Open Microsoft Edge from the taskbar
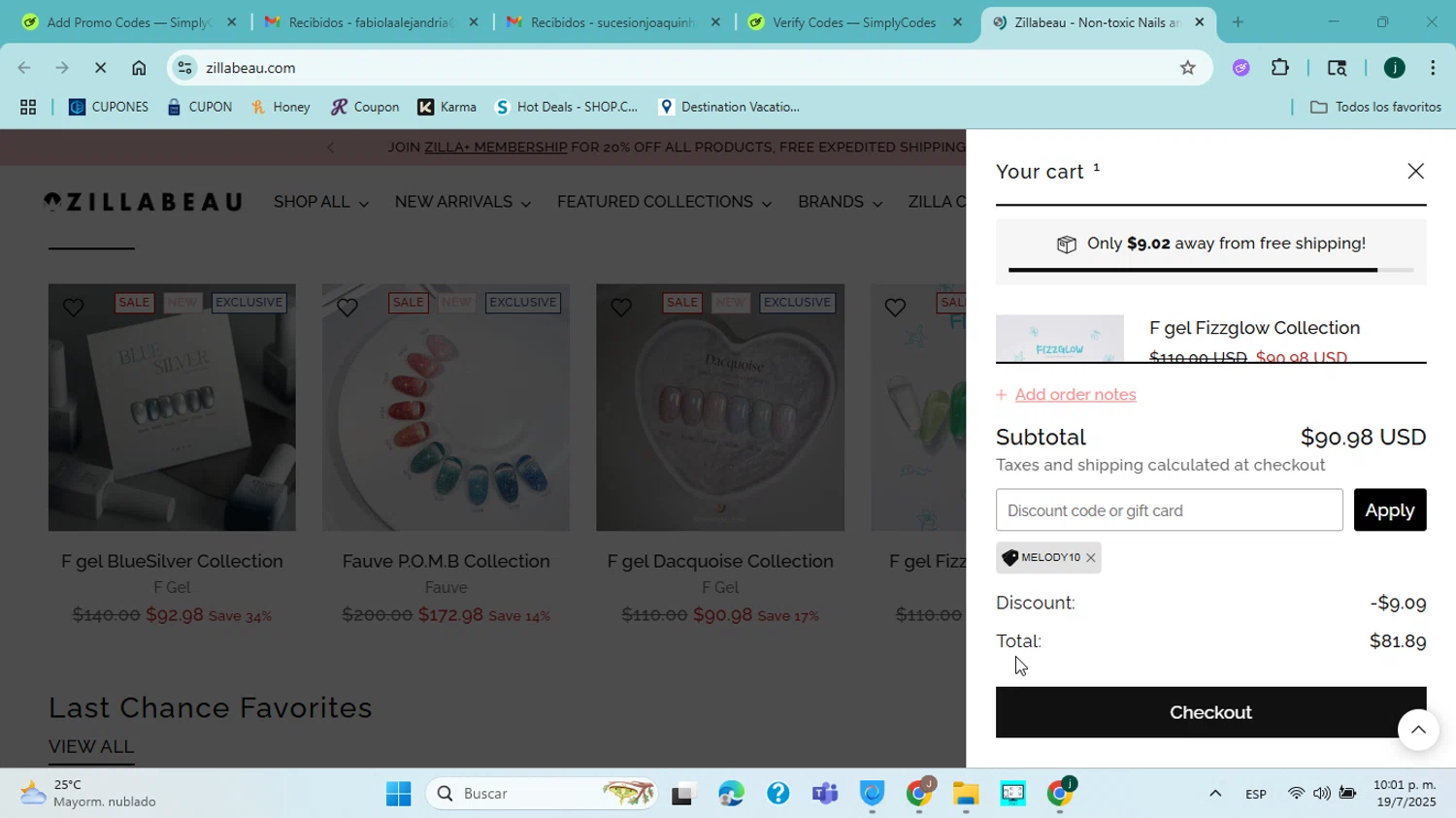Viewport: 1456px width, 818px height. click(x=731, y=794)
